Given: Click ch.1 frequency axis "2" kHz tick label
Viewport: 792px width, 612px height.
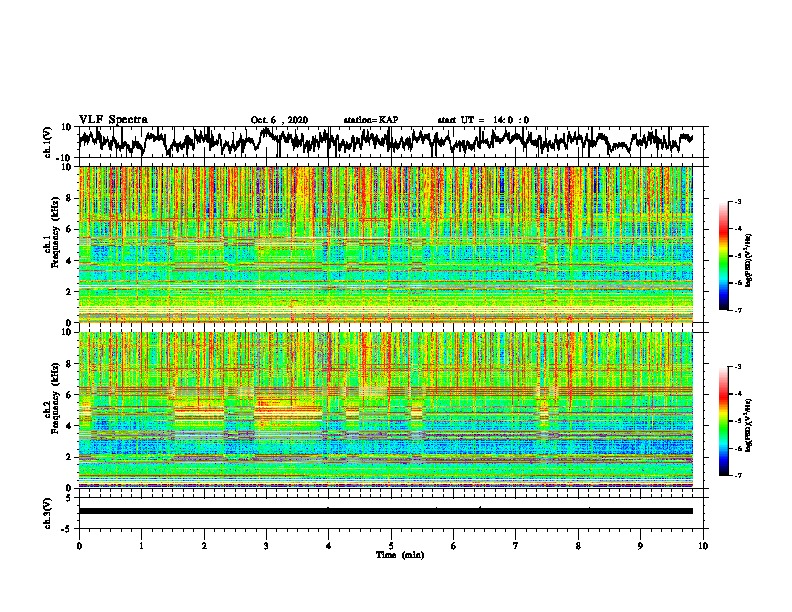Looking at the screenshot, I should [68, 292].
